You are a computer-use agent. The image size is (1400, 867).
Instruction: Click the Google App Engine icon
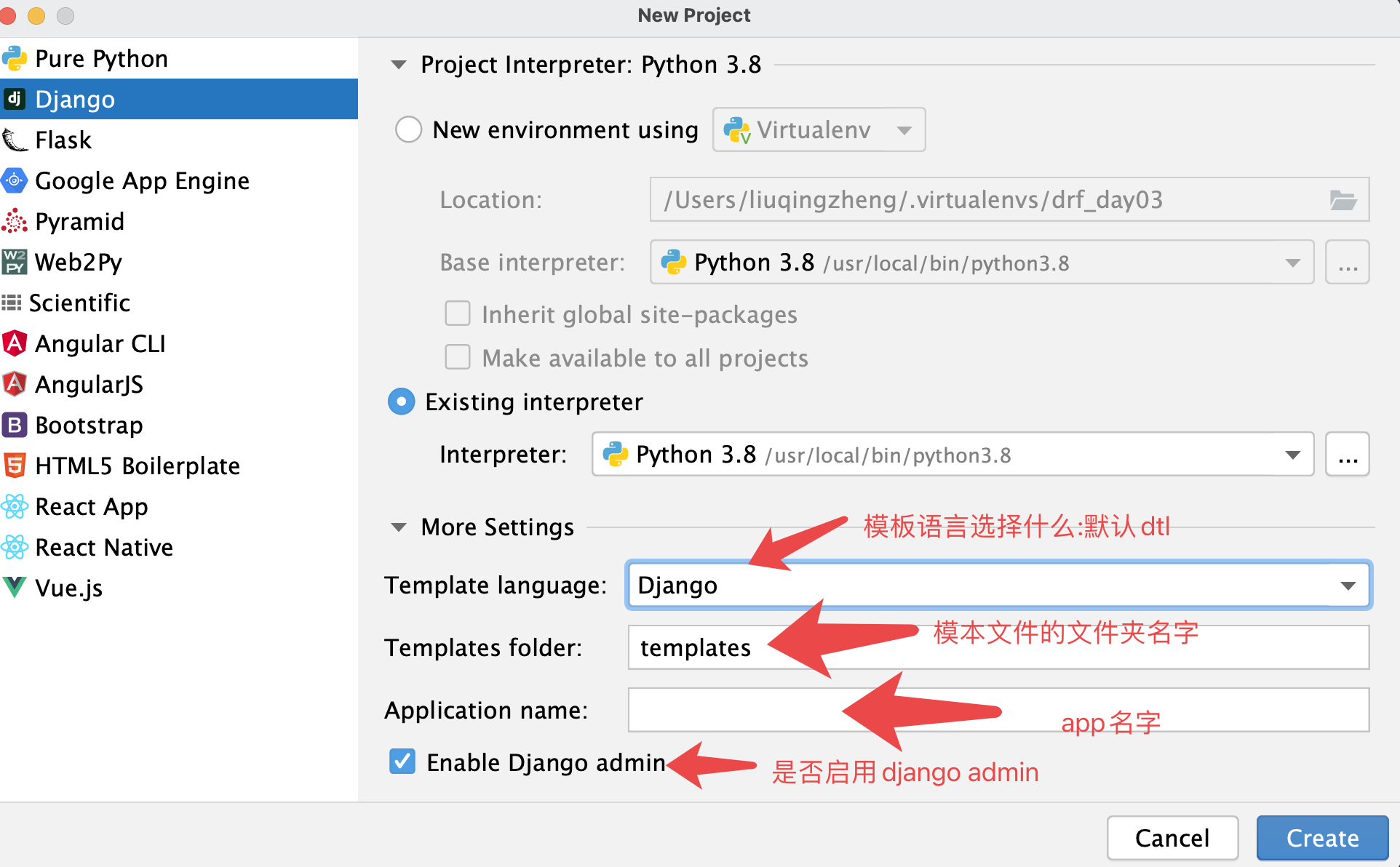(15, 180)
